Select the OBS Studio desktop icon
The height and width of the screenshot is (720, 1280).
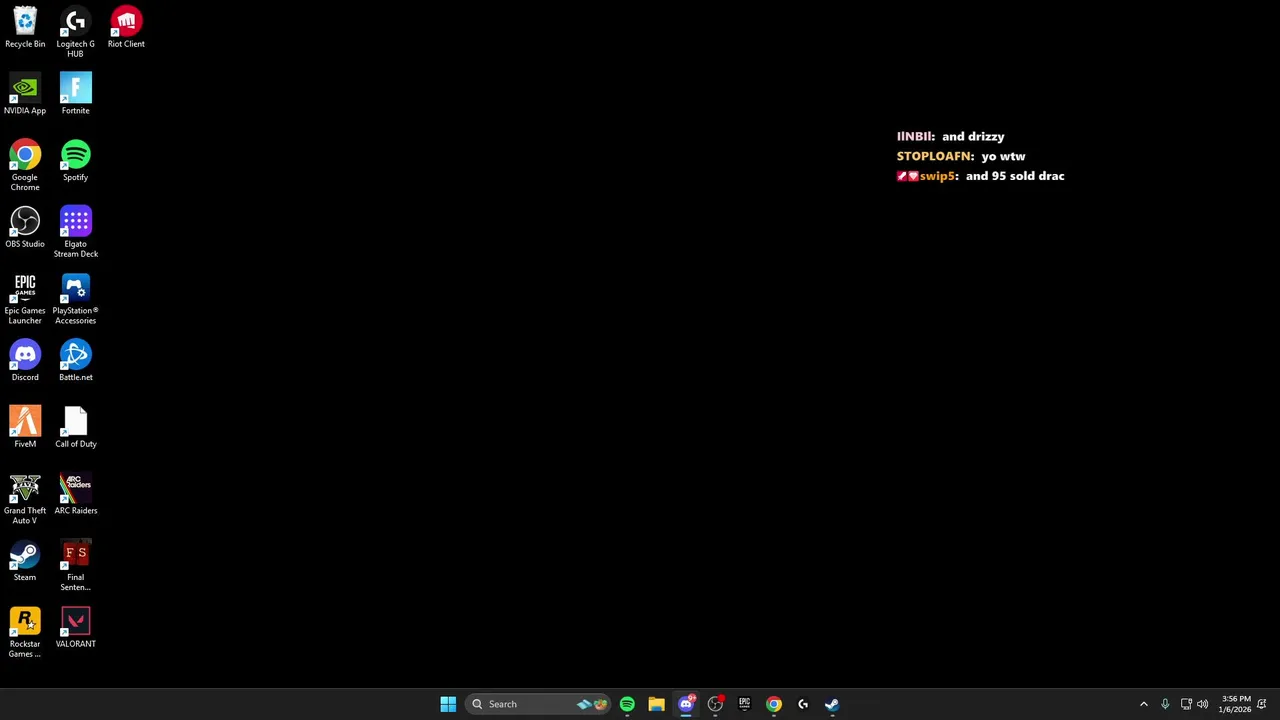click(x=25, y=227)
